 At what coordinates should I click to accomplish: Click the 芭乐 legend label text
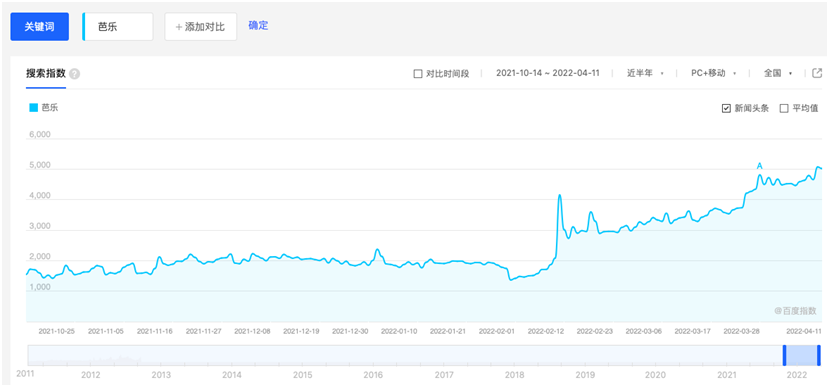click(50, 108)
